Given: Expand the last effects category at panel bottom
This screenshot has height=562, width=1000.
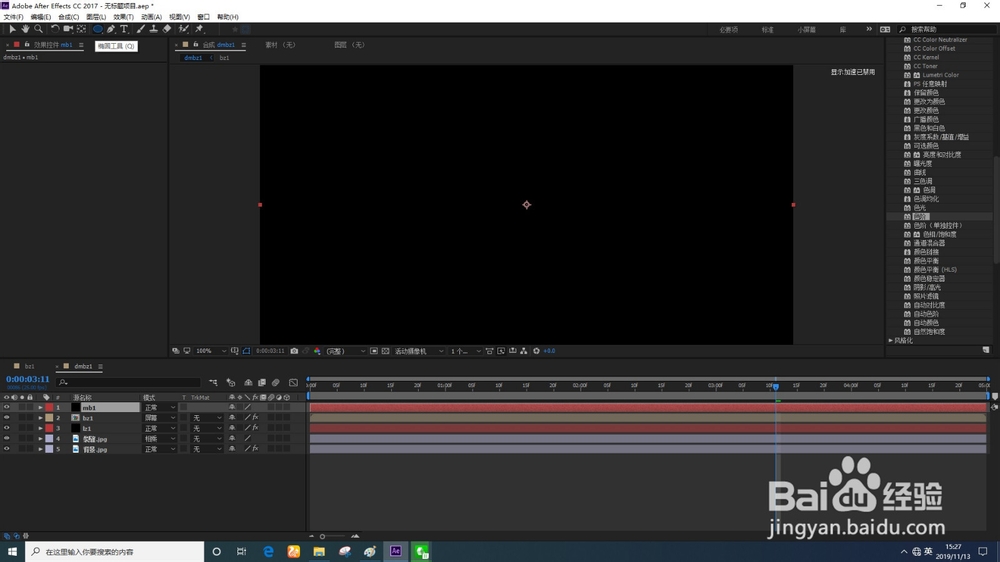Looking at the screenshot, I should pyautogui.click(x=890, y=341).
